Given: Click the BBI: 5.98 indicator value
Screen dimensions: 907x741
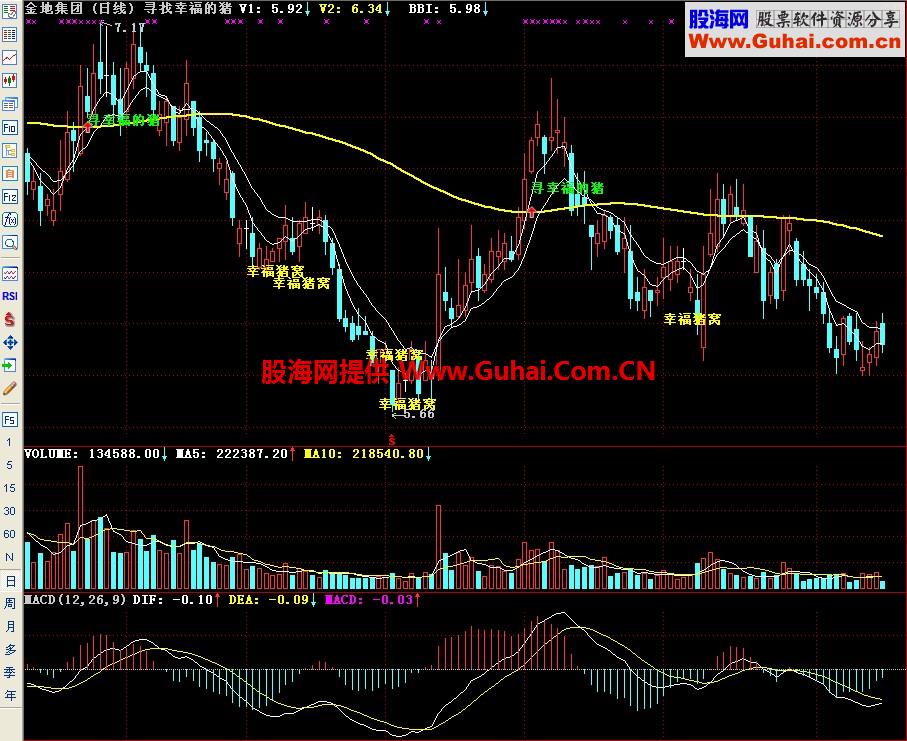Looking at the screenshot, I should tap(448, 9).
